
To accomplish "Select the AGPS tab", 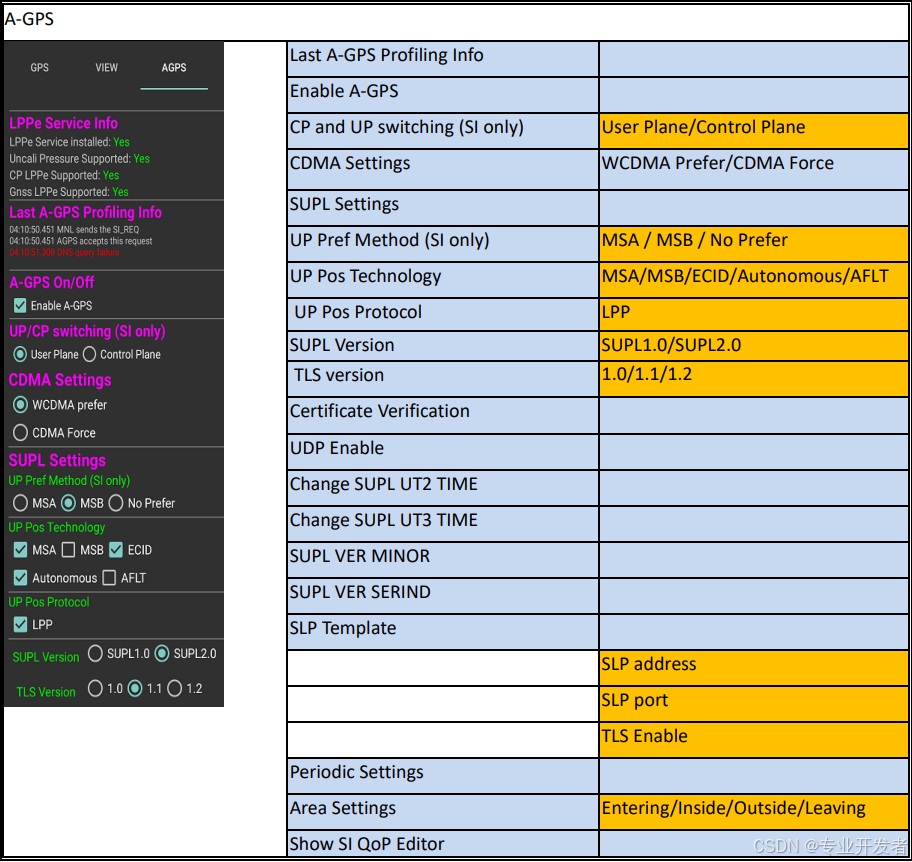I will (x=174, y=67).
